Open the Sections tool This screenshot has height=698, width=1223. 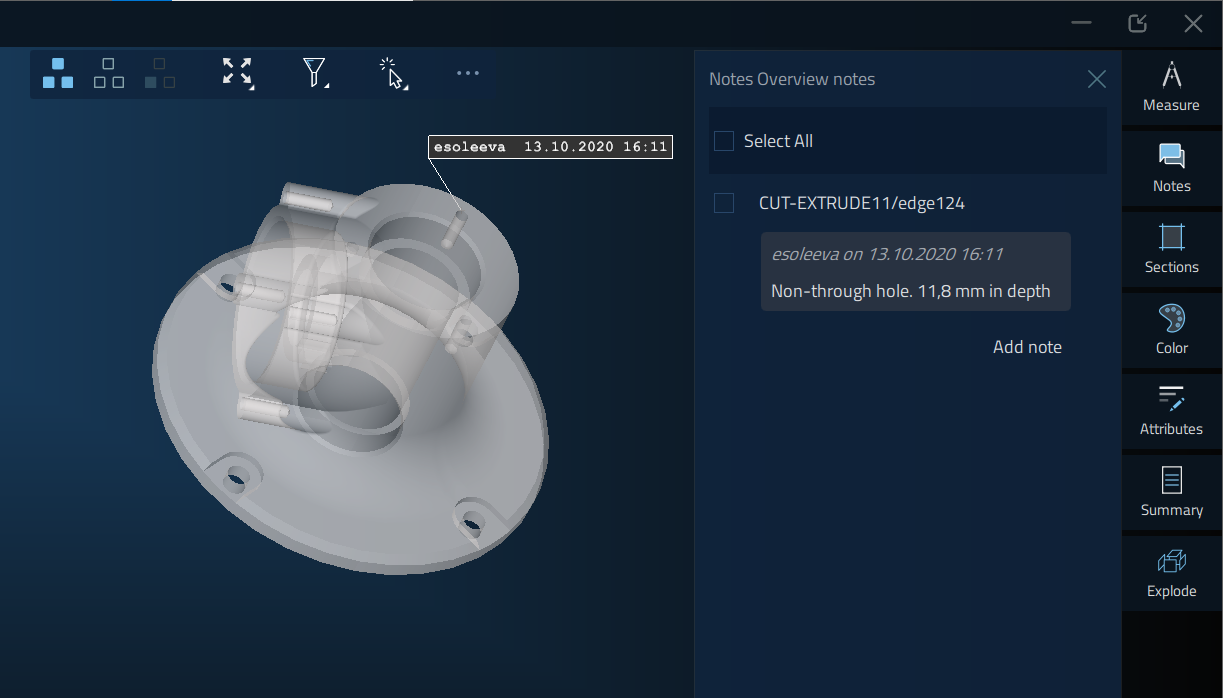[x=1171, y=249]
